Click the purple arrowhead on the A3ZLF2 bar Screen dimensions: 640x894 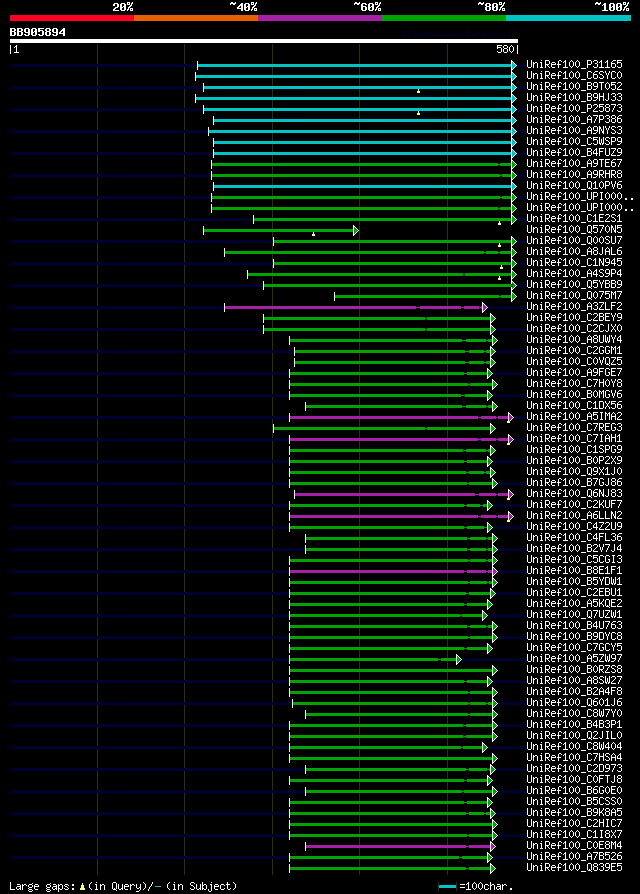pyautogui.click(x=484, y=307)
